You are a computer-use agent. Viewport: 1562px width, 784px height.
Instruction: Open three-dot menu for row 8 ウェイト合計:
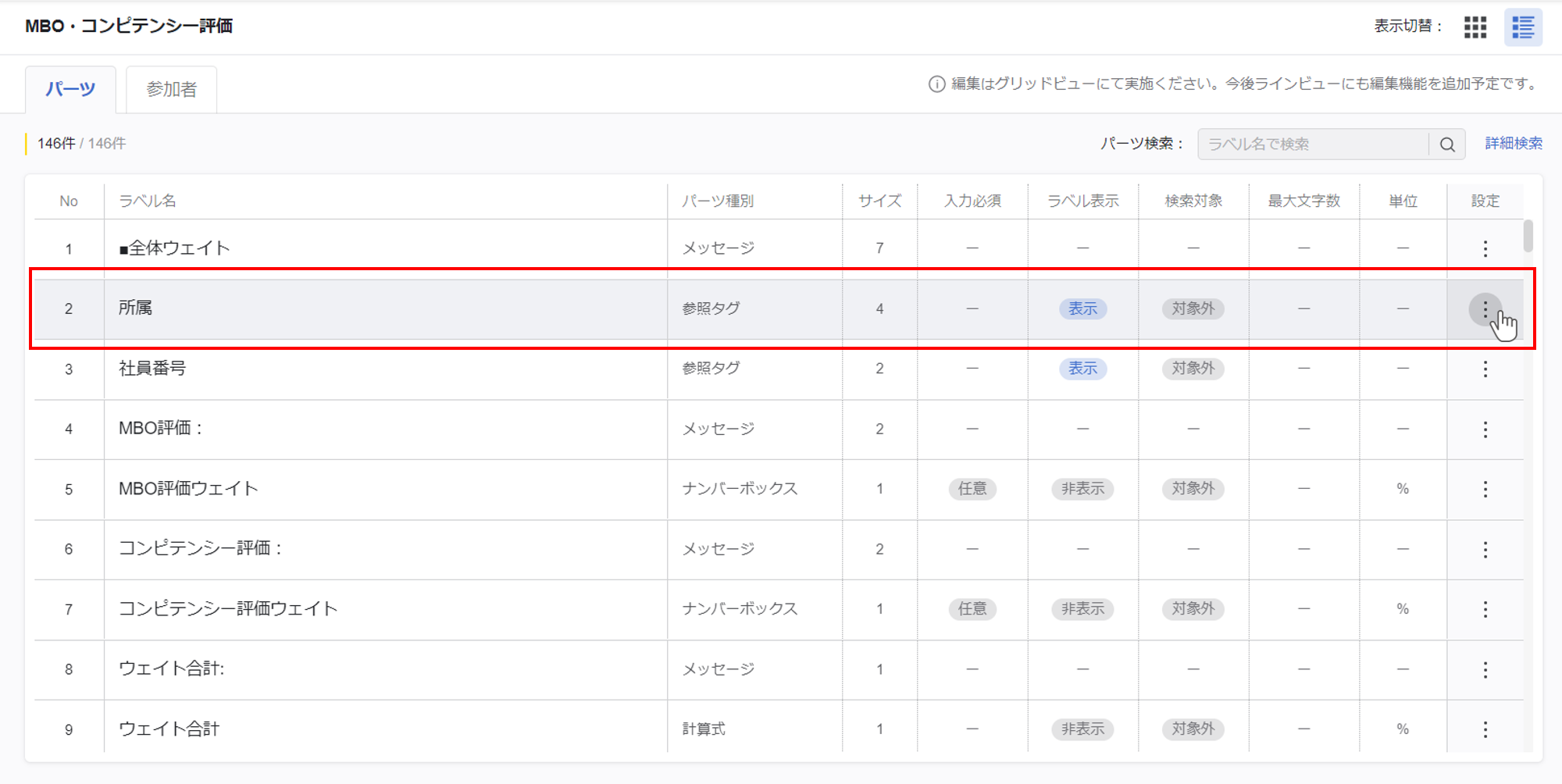(x=1485, y=669)
